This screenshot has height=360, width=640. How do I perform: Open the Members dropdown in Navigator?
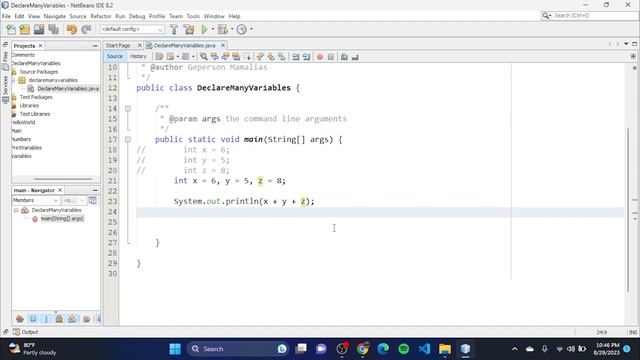click(36, 200)
